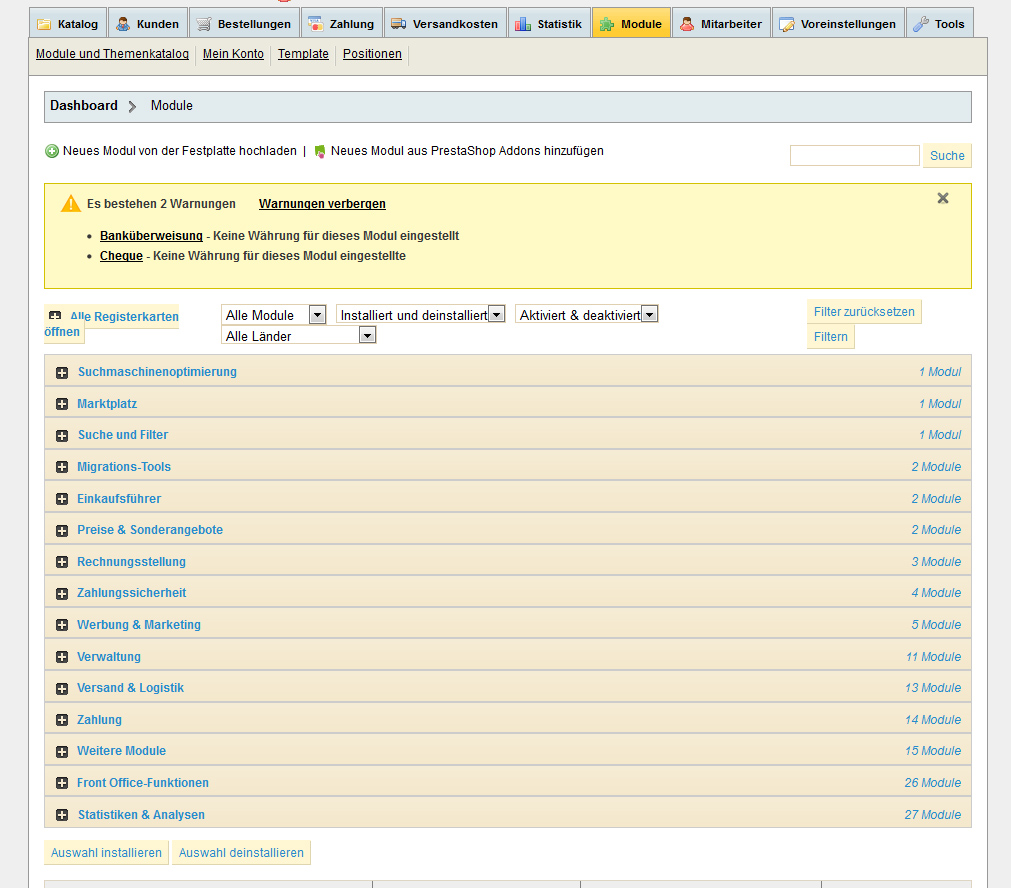This screenshot has height=888, width=1011.
Task: Click Neues Modul aus PrestaShop Addons hinzufügen
Action: tap(467, 151)
